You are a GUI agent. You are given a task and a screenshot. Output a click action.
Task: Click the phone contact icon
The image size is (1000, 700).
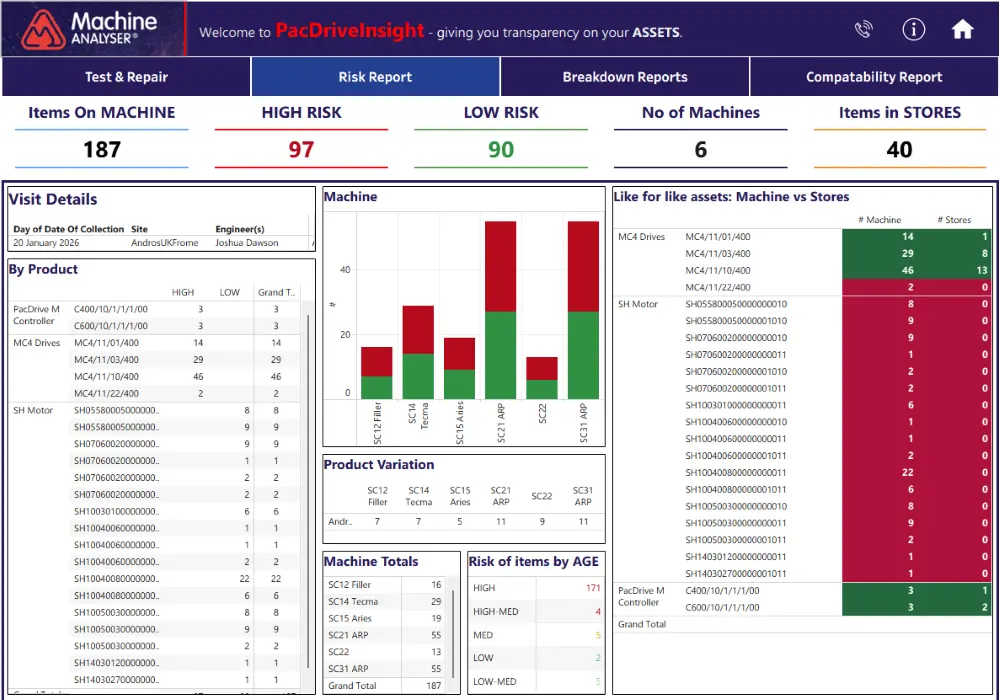pyautogui.click(x=863, y=29)
